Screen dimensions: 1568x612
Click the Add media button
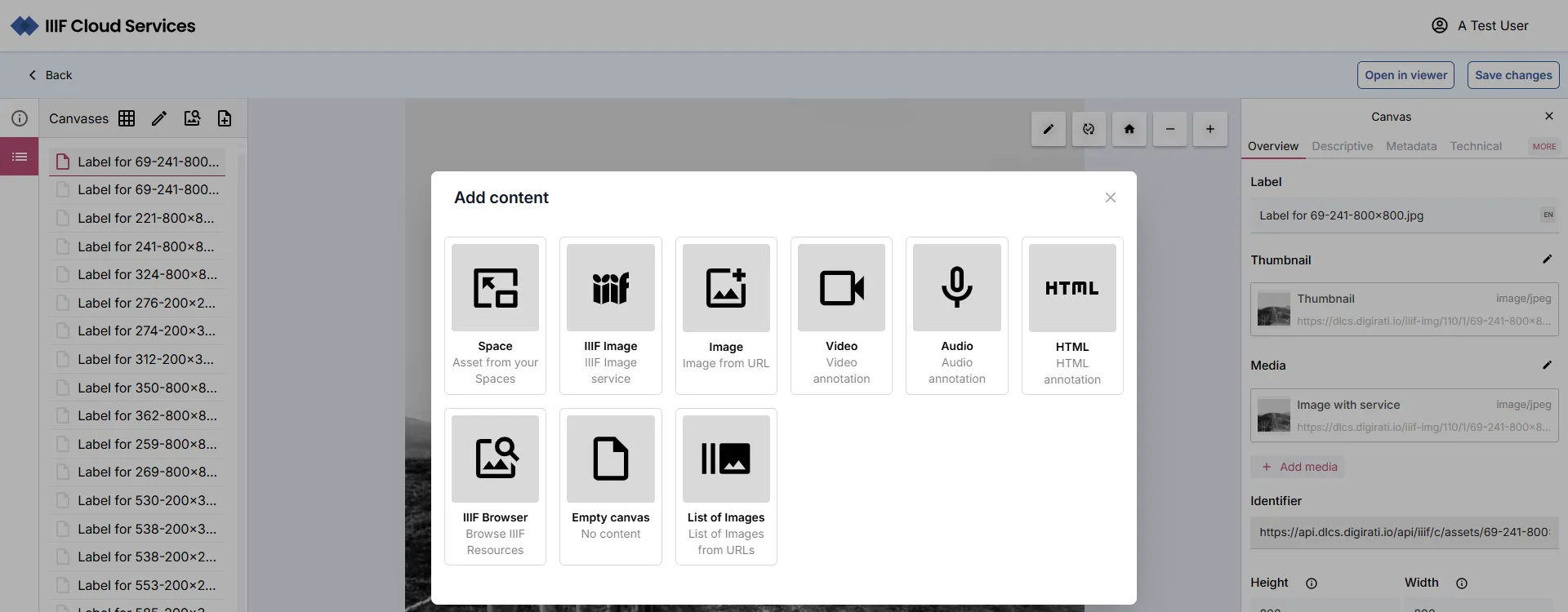(x=1298, y=467)
